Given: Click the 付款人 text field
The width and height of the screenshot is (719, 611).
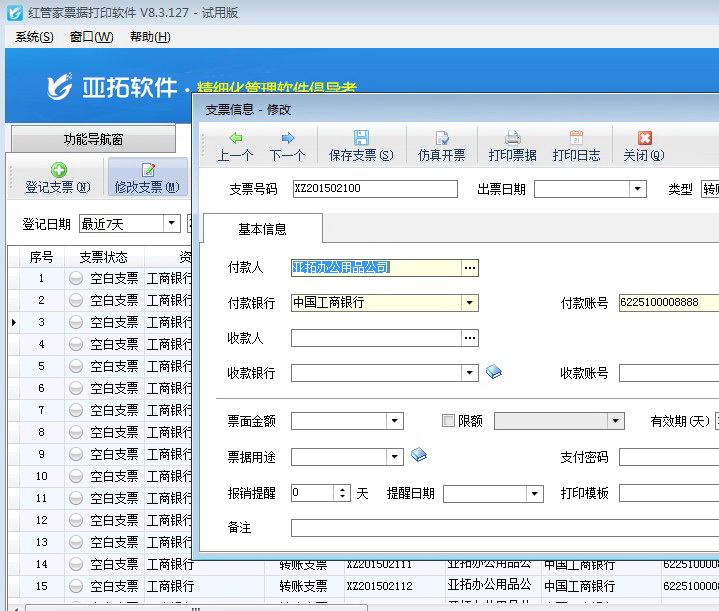Looking at the screenshot, I should point(376,268).
